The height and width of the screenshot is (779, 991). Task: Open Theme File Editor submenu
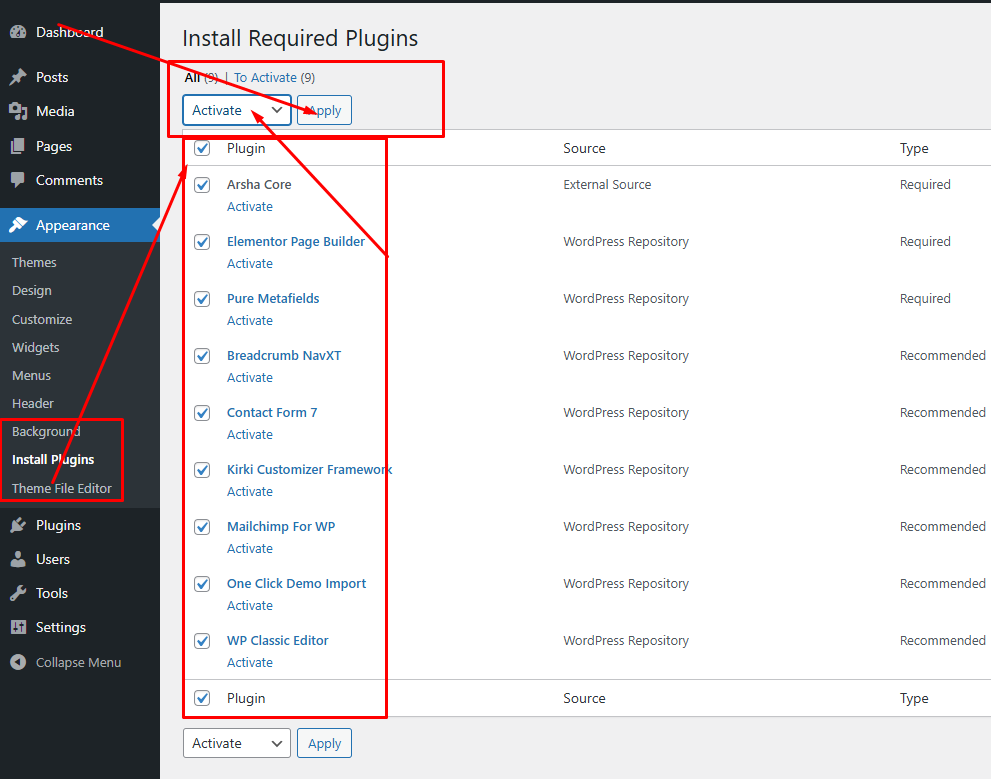coord(61,488)
